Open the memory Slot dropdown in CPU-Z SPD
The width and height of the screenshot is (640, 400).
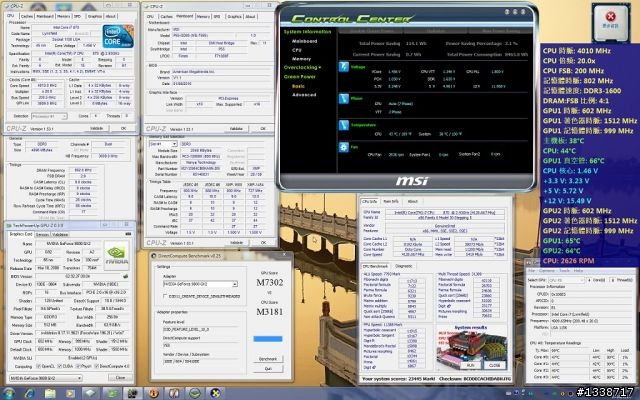tap(163, 144)
